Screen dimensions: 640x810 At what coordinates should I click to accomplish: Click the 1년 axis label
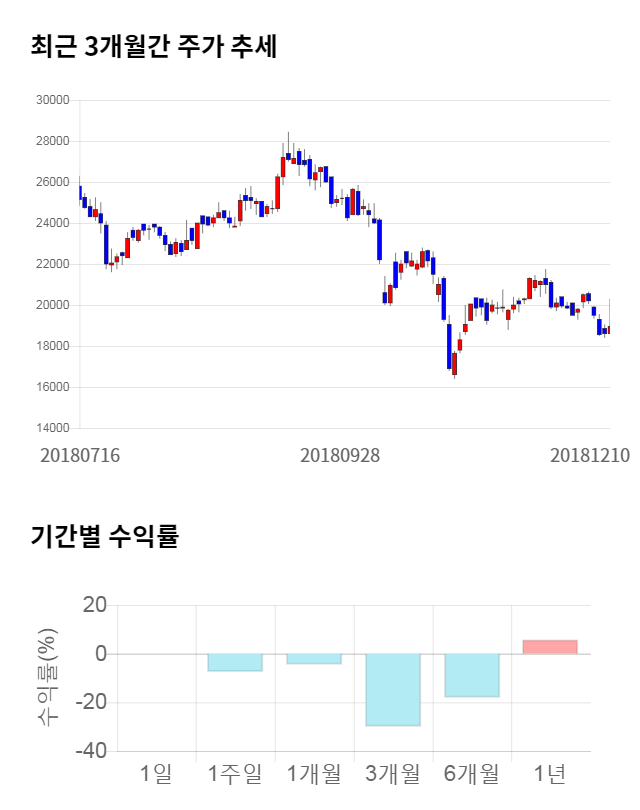pyautogui.click(x=550, y=773)
